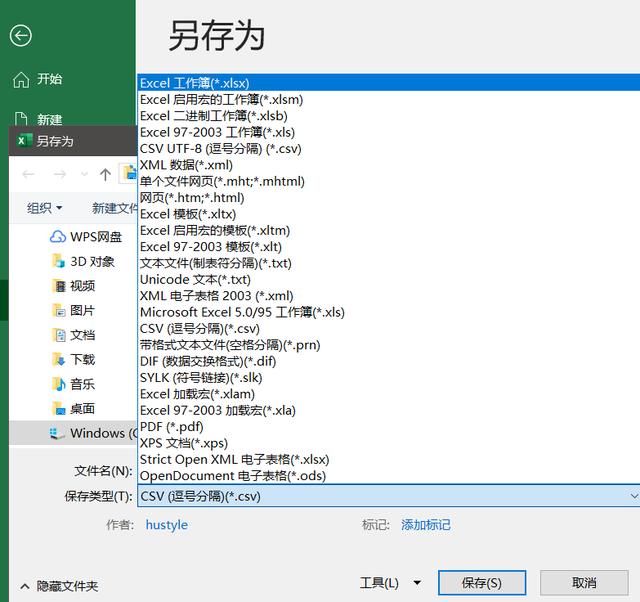Click the 音乐 music folder icon

click(58, 384)
